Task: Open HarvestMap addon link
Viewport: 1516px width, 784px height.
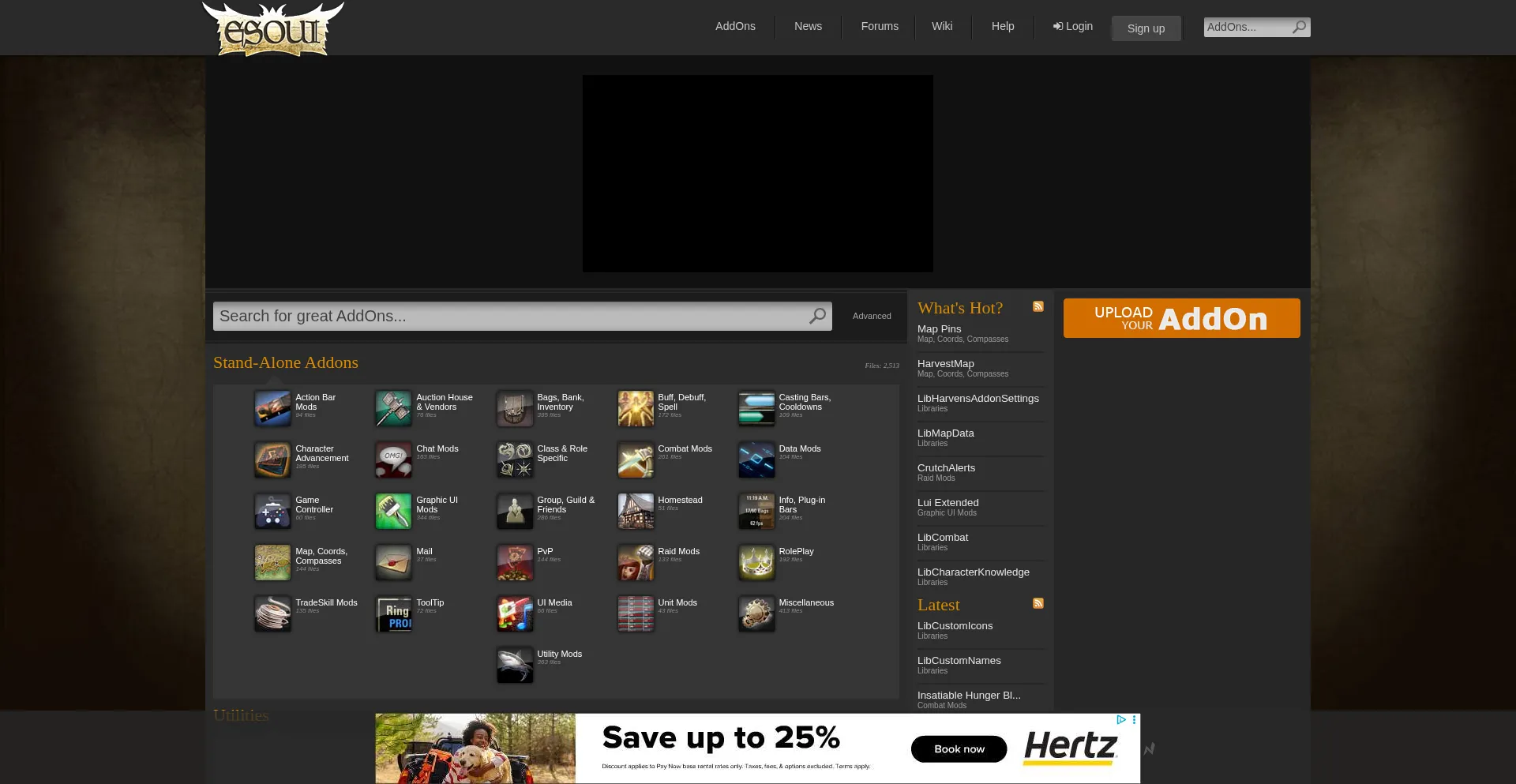Action: point(946,363)
